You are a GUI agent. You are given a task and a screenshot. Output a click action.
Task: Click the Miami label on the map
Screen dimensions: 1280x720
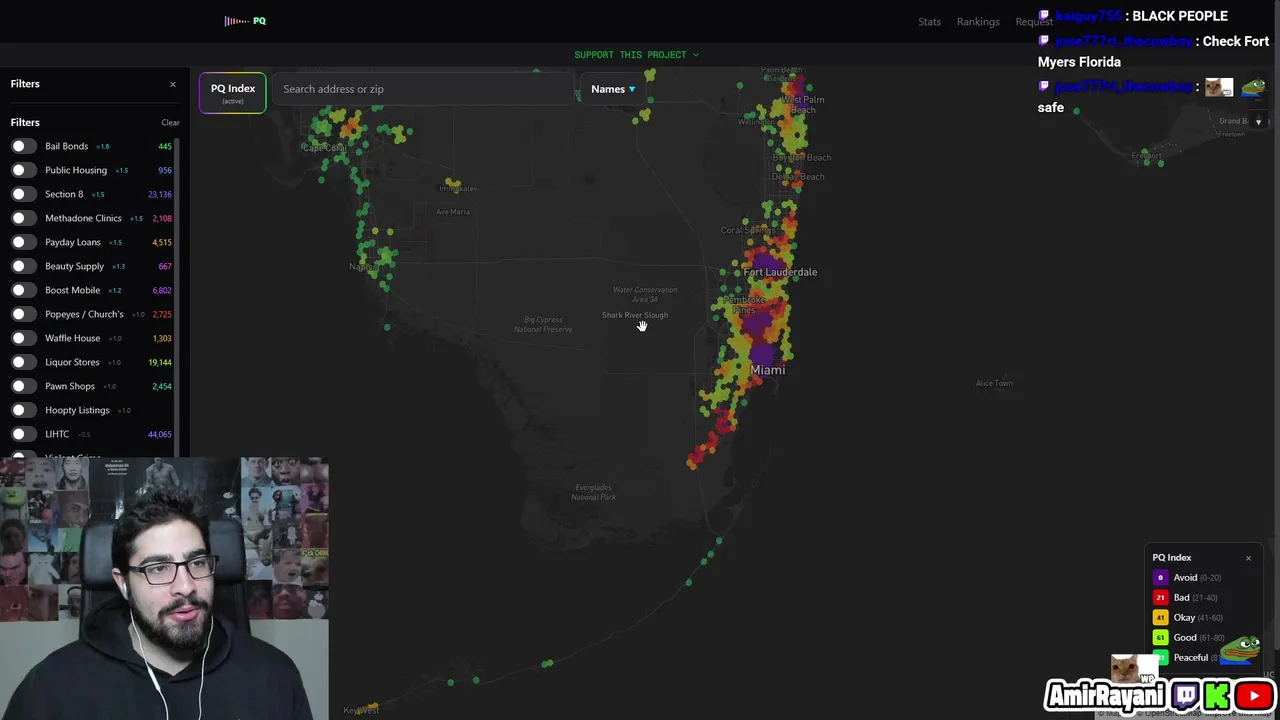(767, 370)
